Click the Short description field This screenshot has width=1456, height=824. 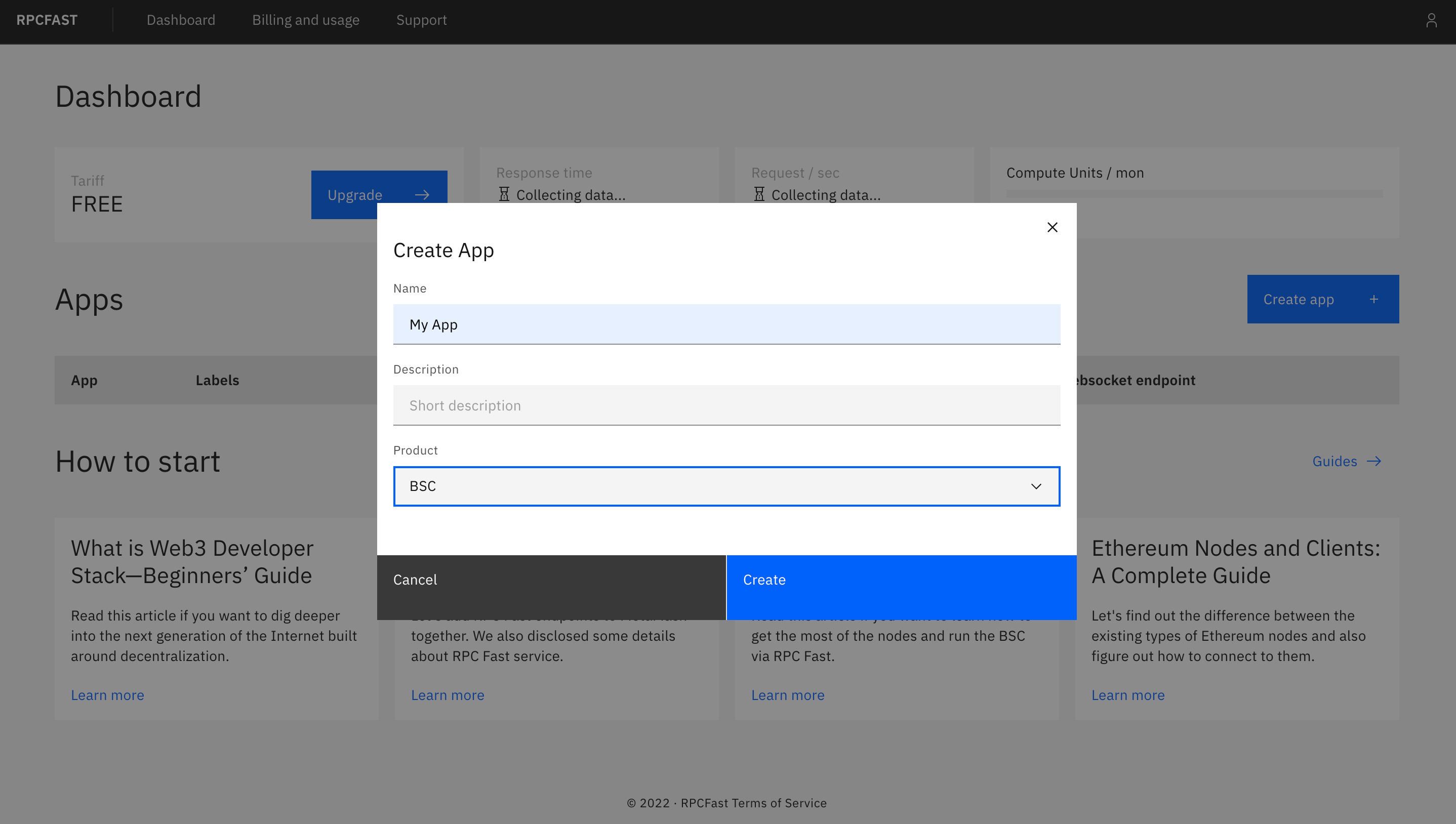click(726, 405)
